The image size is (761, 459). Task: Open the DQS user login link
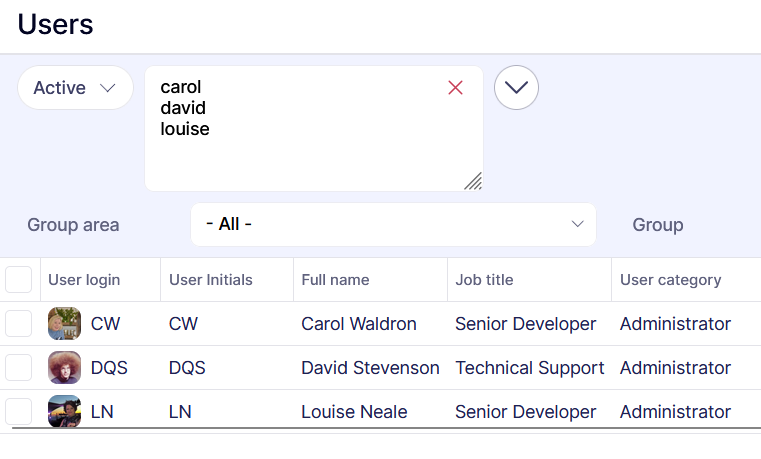109,368
